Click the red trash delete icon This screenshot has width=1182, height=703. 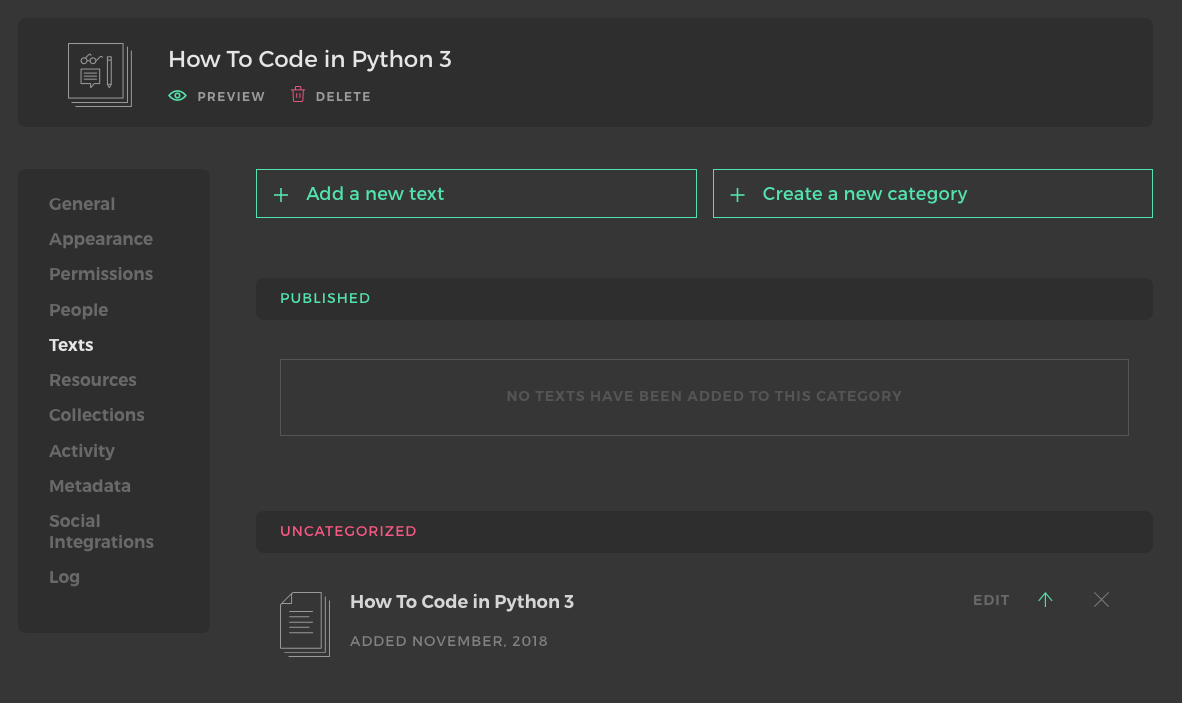298,94
